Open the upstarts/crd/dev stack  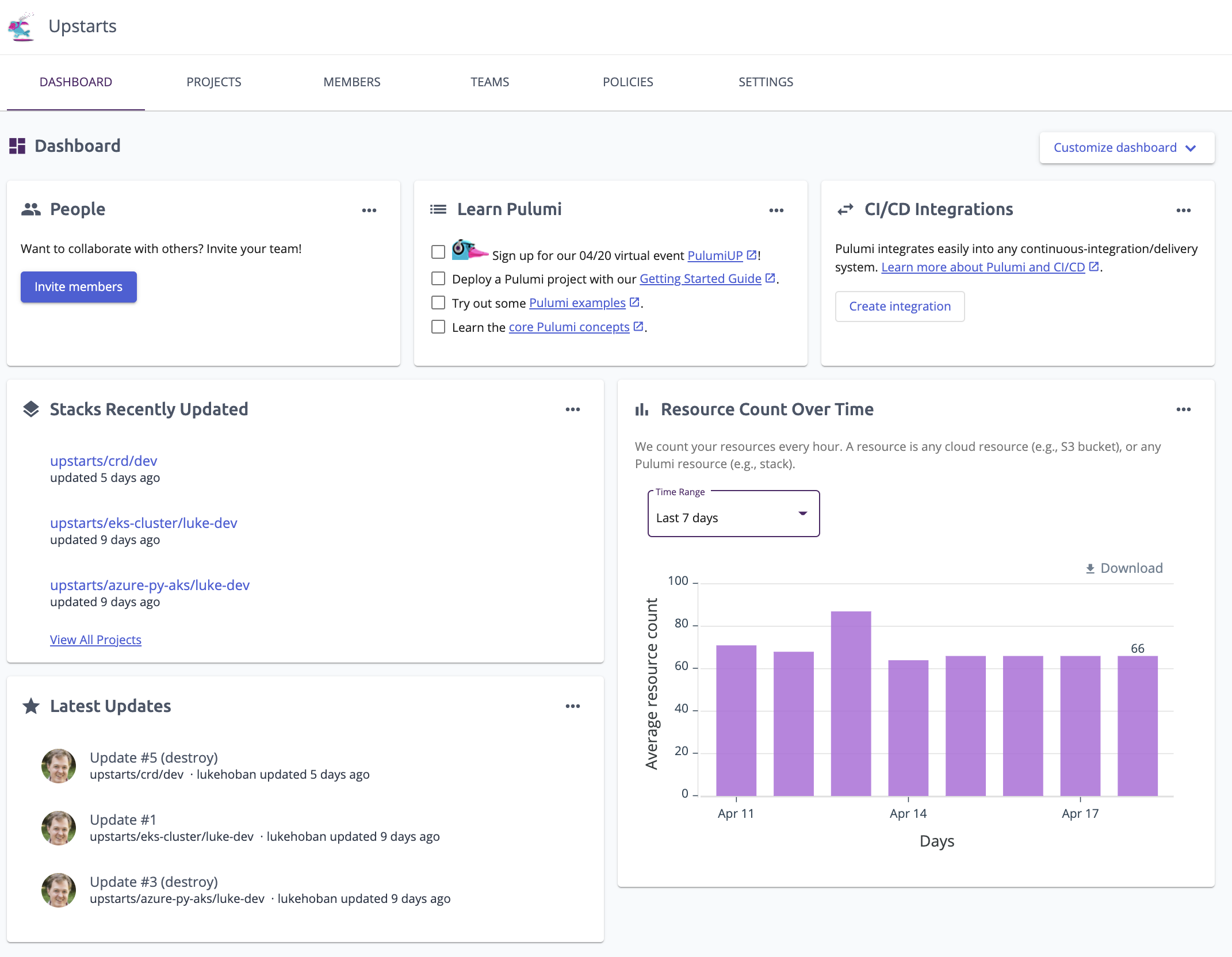[104, 461]
